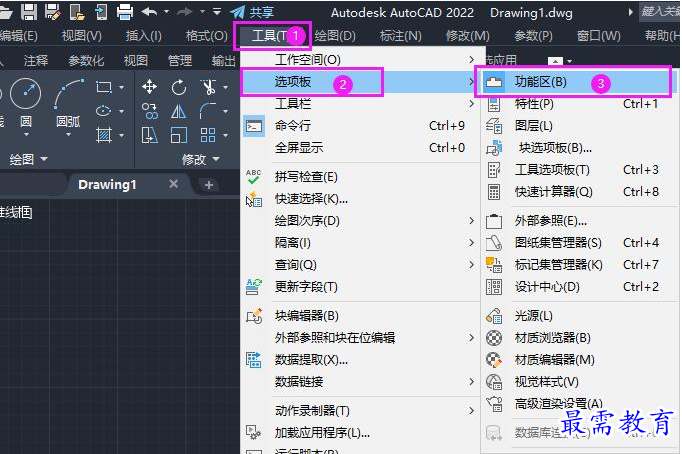Switch to the 管理 ribbon tab
The height and width of the screenshot is (454, 682).
click(x=180, y=60)
